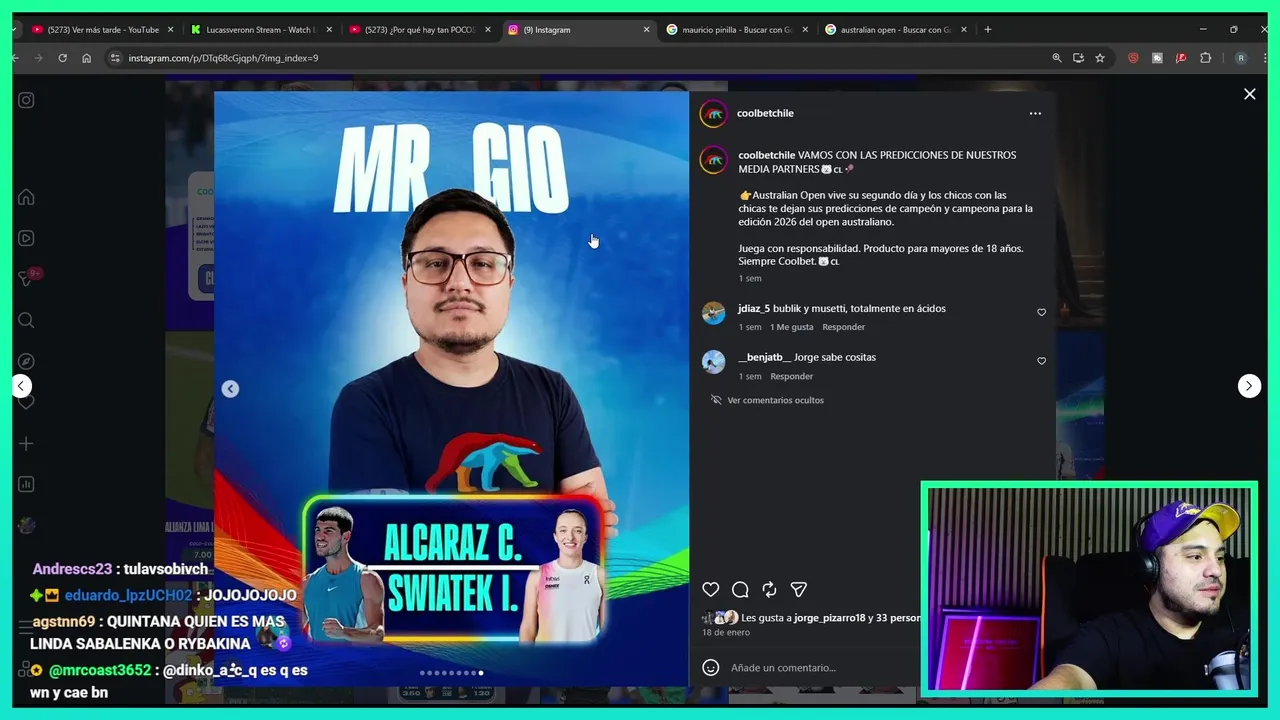Reply to jdiaz_5's comment
Viewport: 1280px width, 720px height.
[x=843, y=327]
